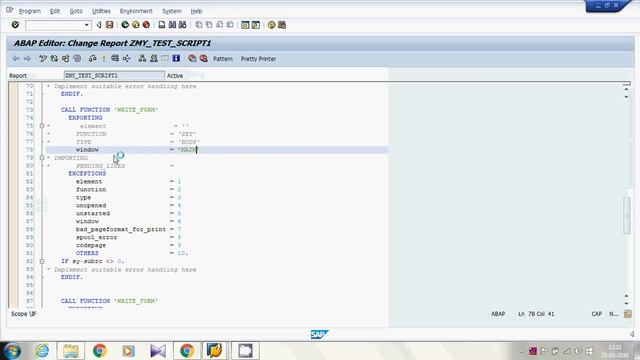
Task: Toggle Display/Change mode icon
Action: pyautogui.click(x=42, y=59)
